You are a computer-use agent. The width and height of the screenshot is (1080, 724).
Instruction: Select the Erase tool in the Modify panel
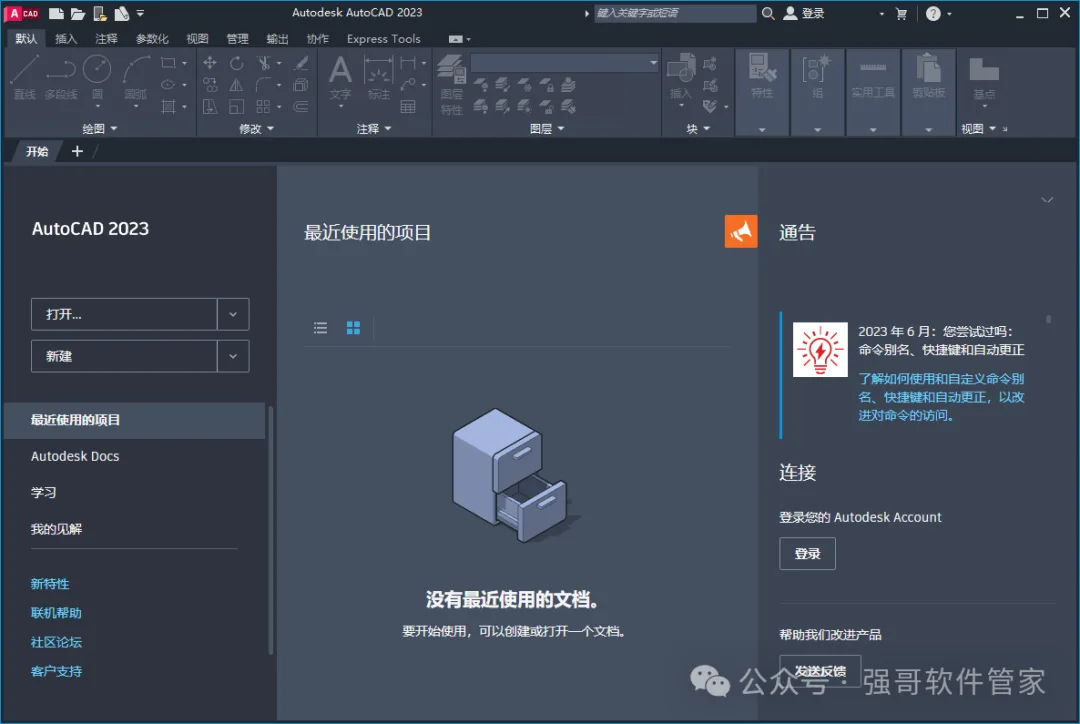[301, 63]
